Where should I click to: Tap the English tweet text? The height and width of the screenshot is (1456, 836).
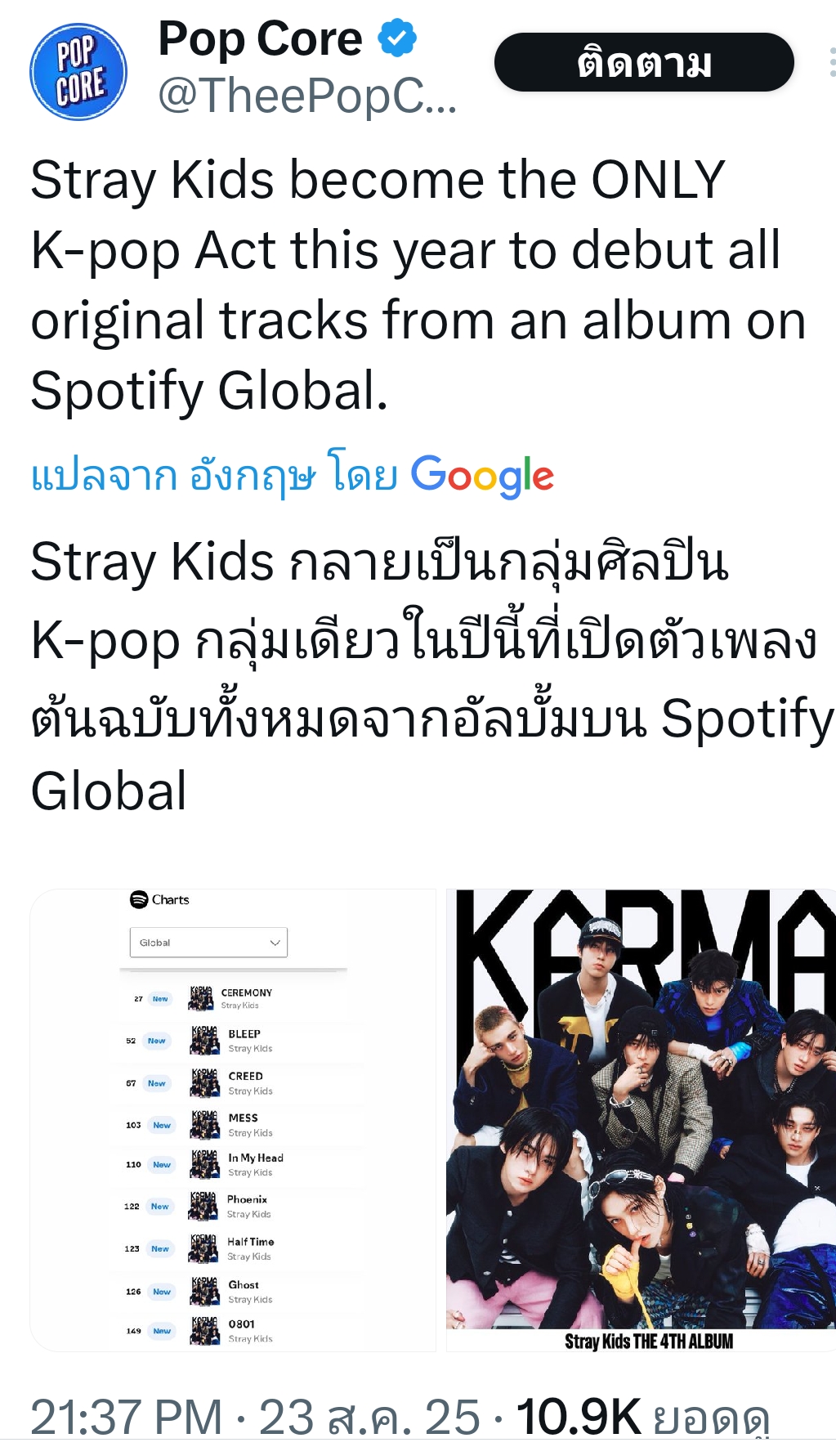pos(418,284)
